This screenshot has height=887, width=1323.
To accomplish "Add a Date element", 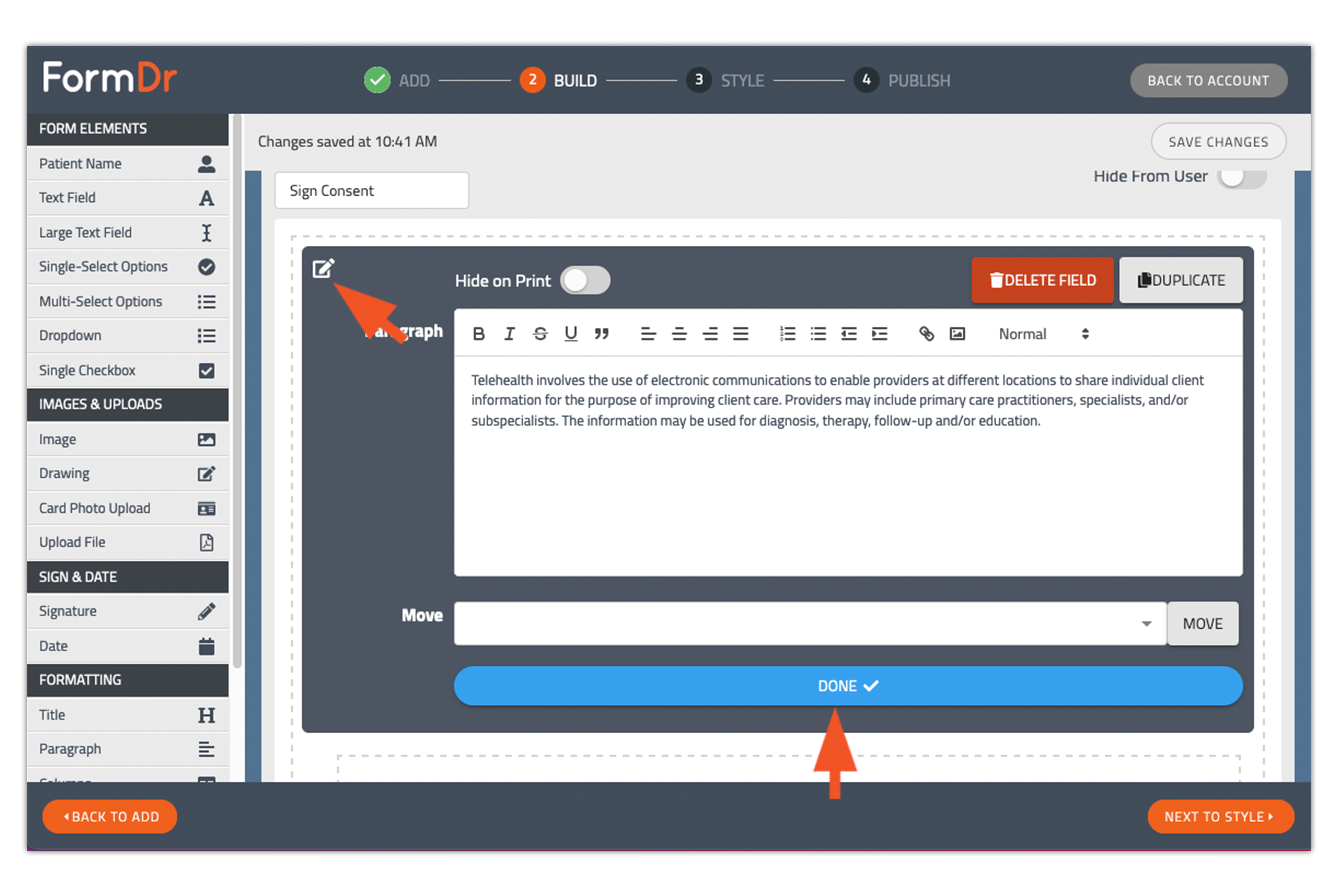I will tap(128, 647).
